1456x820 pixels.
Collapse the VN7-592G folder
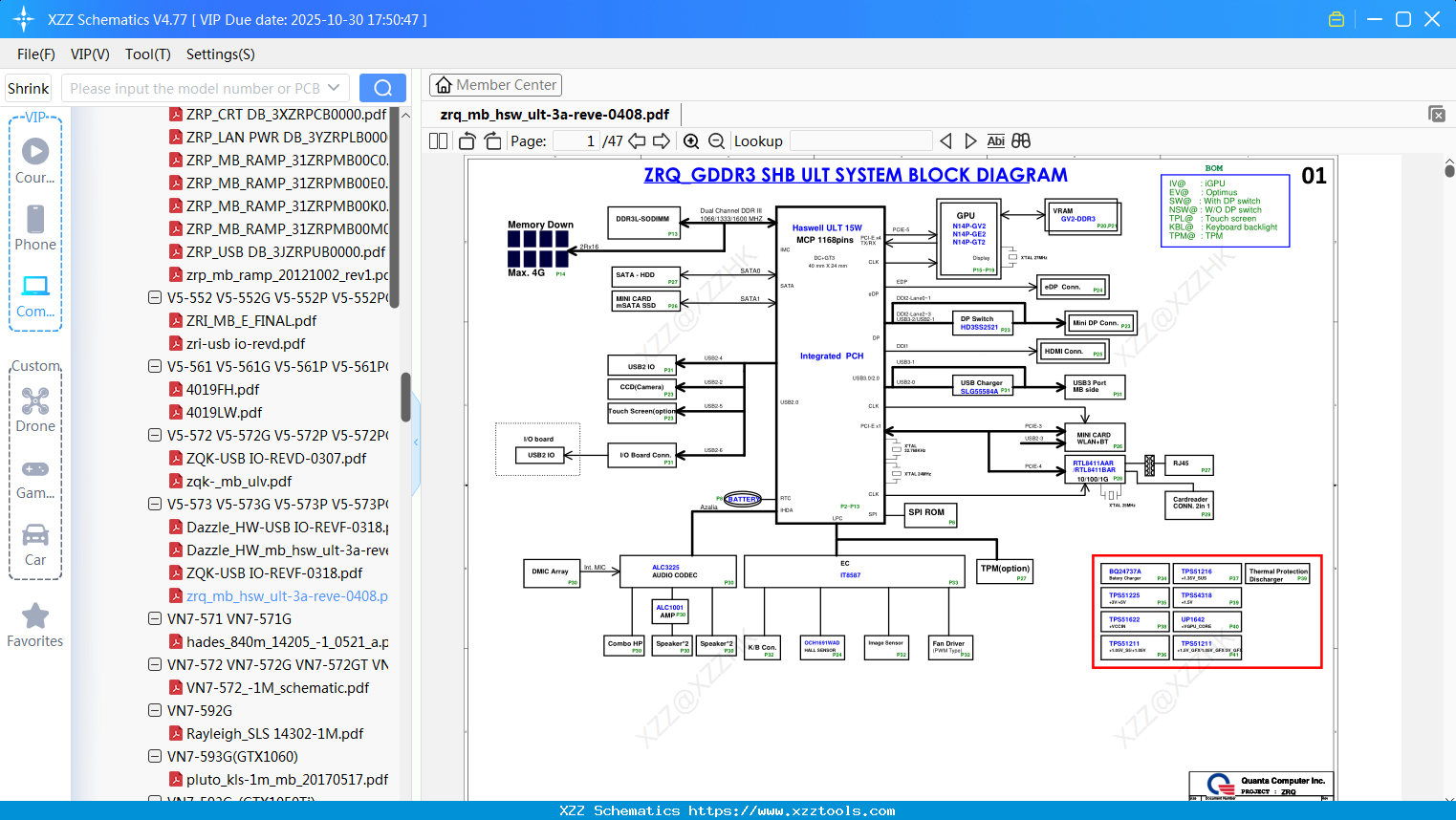pyautogui.click(x=155, y=711)
